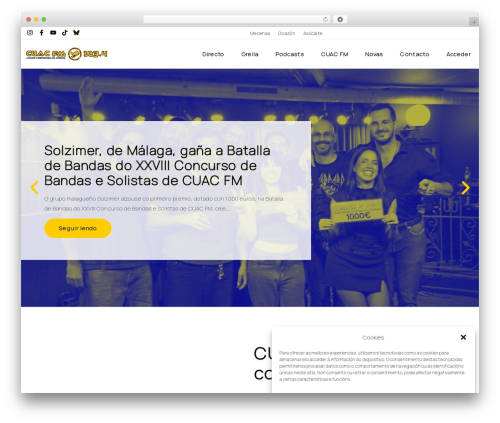
Task: Open the Novas menu item
Action: 374,54
